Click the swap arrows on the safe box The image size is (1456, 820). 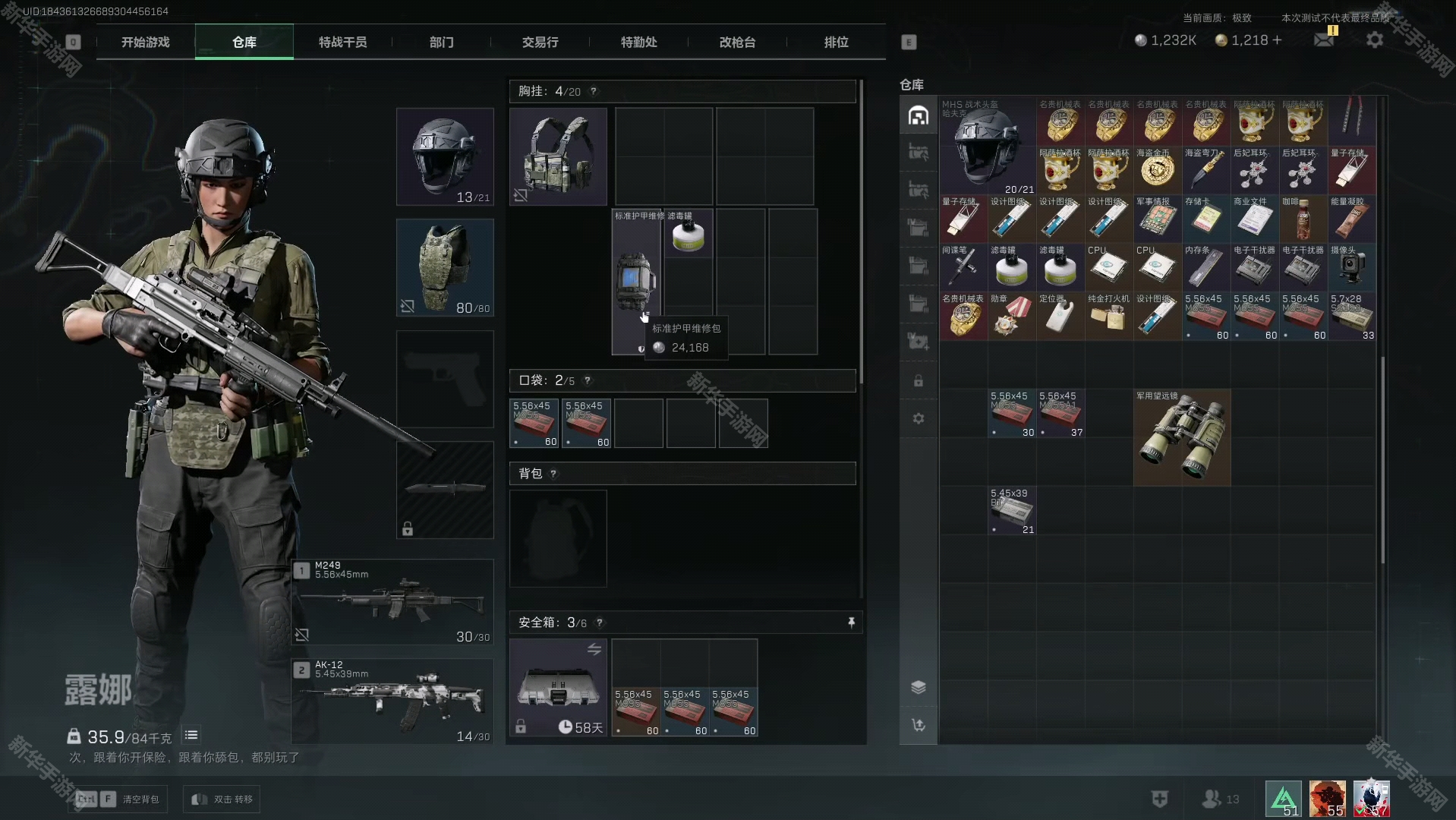pos(594,649)
